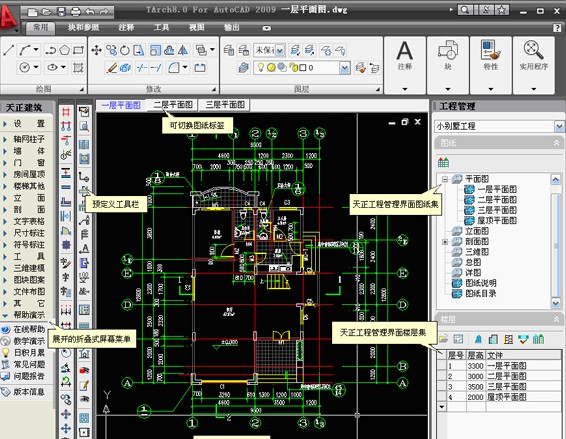
Task: Click the Hatch tool in draw panel
Action: coord(78,67)
